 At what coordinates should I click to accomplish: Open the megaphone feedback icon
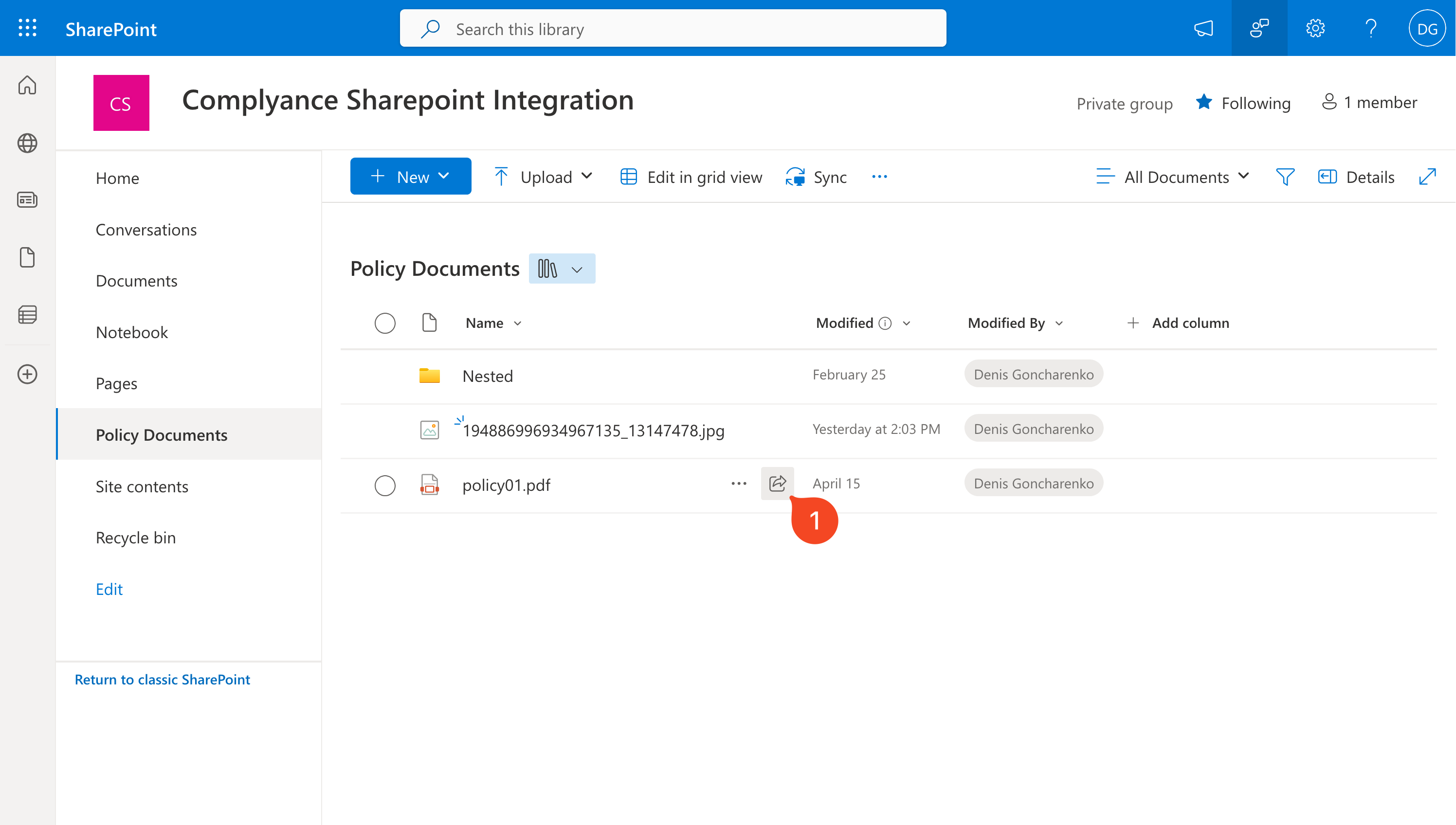[1203, 28]
